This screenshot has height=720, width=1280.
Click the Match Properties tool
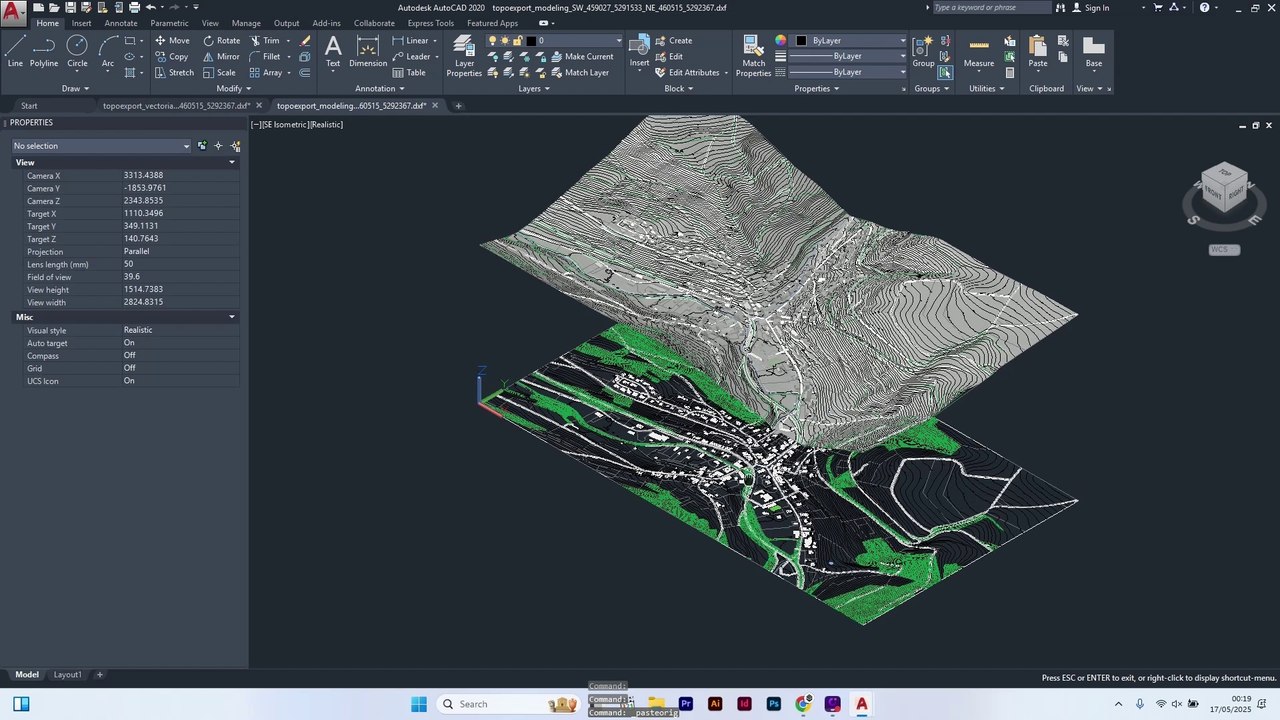(x=753, y=56)
